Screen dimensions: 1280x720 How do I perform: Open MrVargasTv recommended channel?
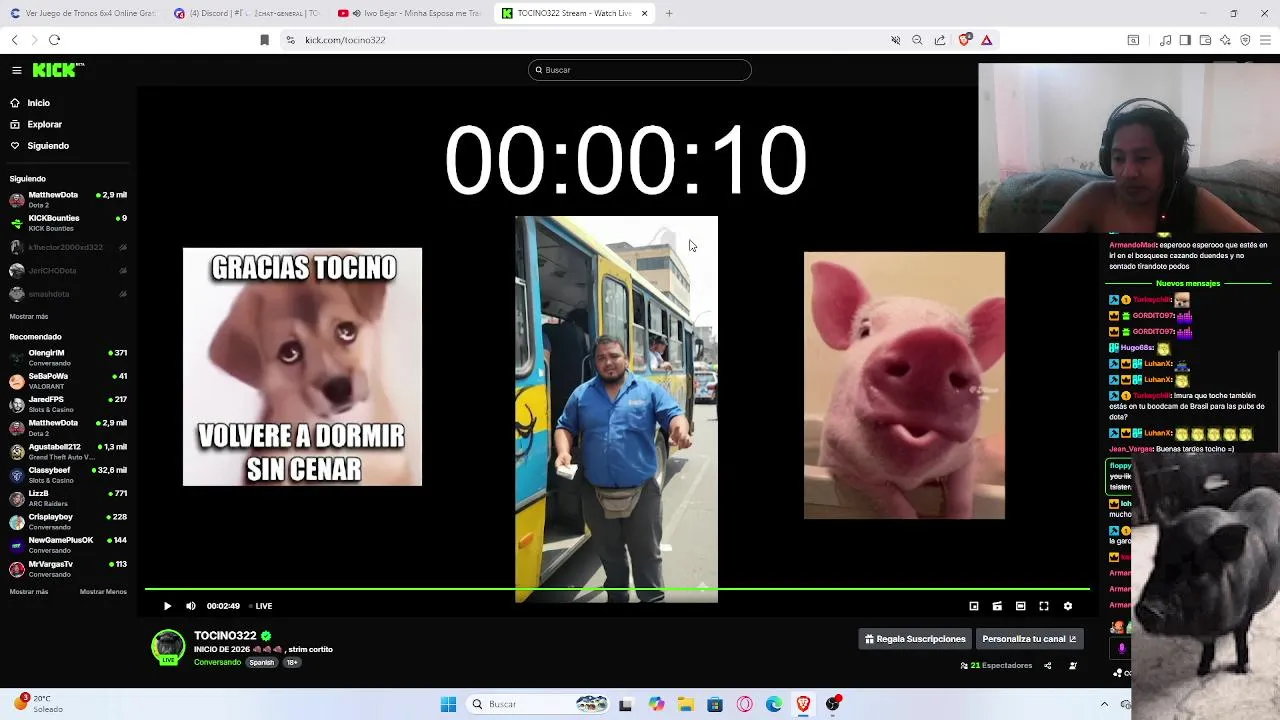click(68, 569)
